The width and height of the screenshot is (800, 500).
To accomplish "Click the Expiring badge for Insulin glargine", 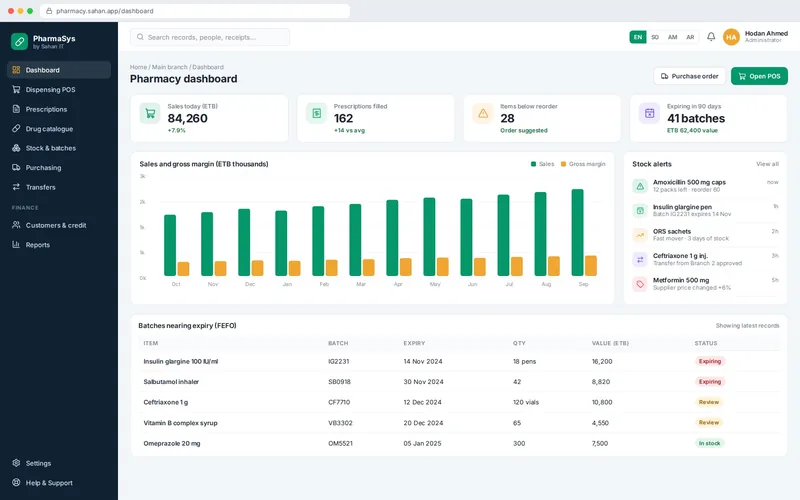I will pyautogui.click(x=710, y=361).
